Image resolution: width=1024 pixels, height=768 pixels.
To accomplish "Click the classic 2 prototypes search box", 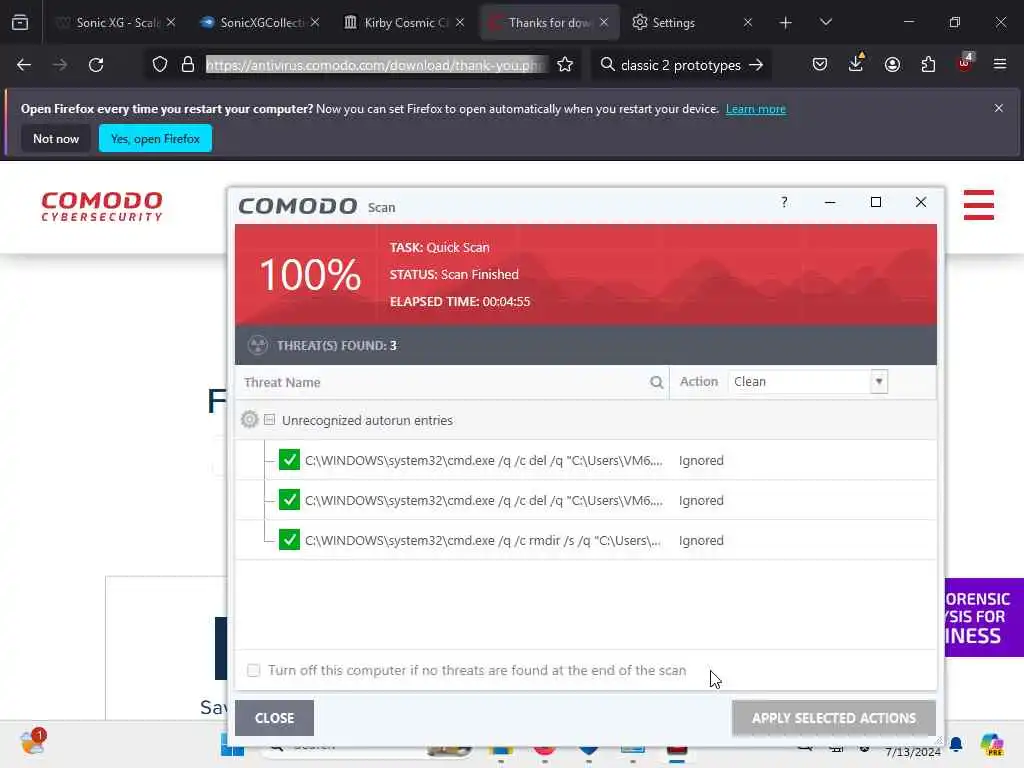I will tap(680, 65).
